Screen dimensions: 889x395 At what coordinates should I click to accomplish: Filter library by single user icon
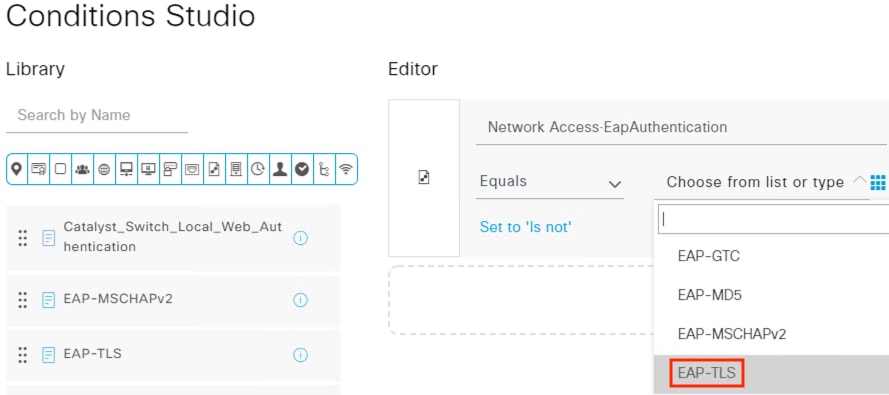[280, 169]
